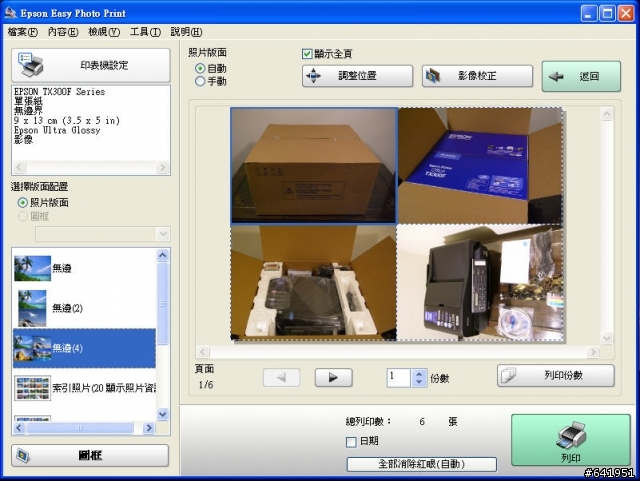
Task: Click Epson Ultra Glossy paper type text
Action: tap(57, 130)
